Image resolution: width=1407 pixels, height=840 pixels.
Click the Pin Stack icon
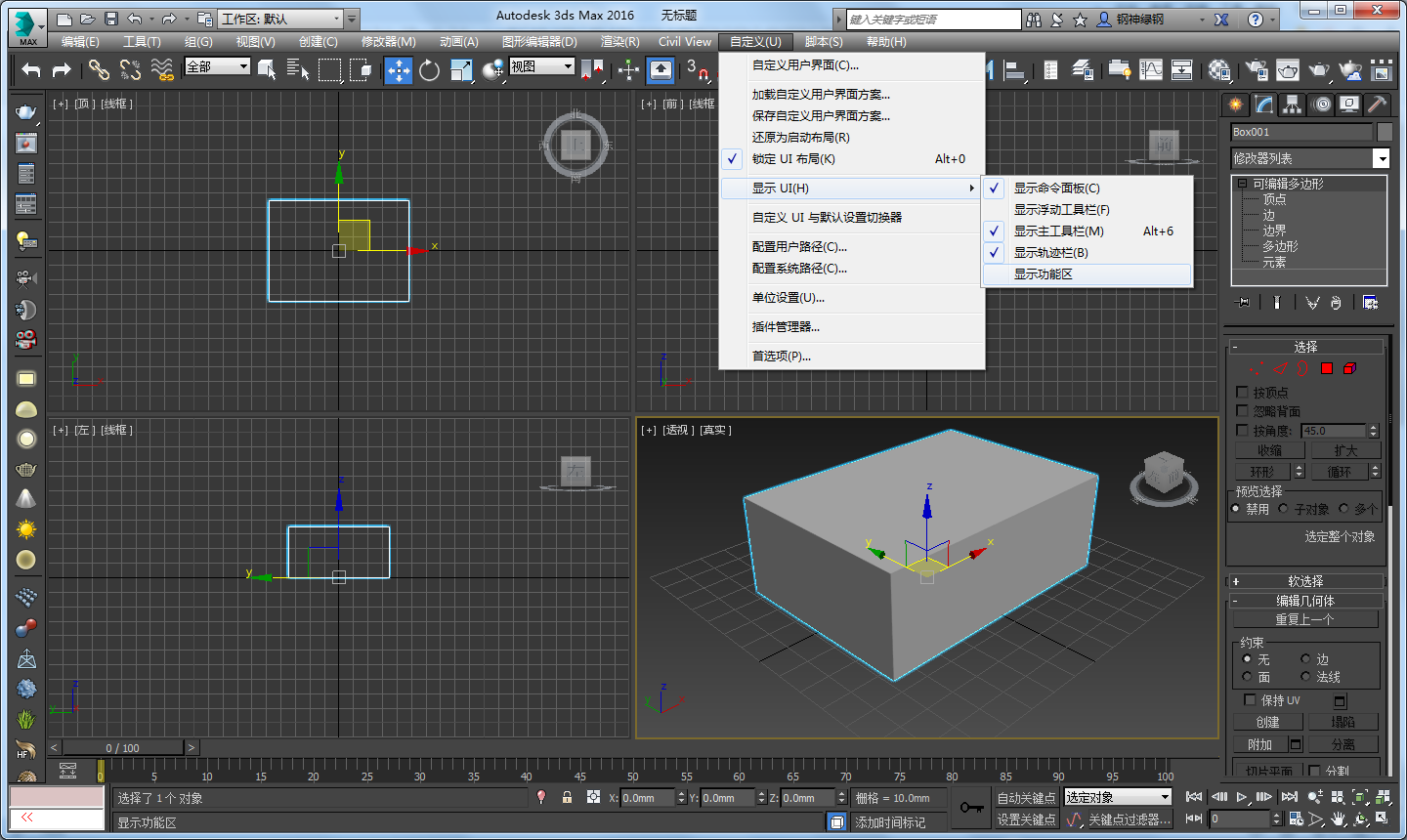pos(1242,303)
